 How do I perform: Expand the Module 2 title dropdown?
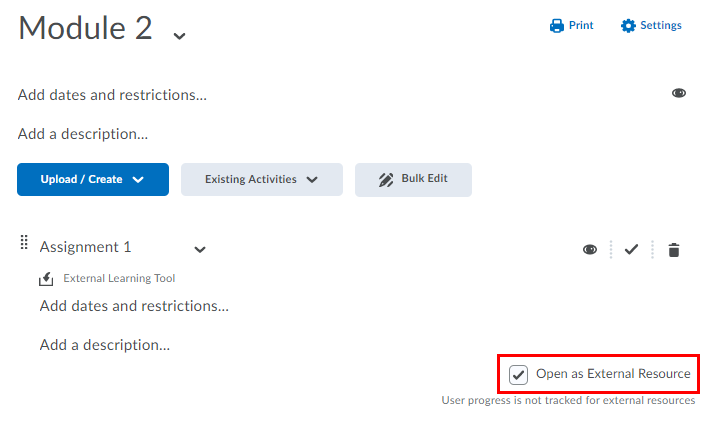[179, 35]
